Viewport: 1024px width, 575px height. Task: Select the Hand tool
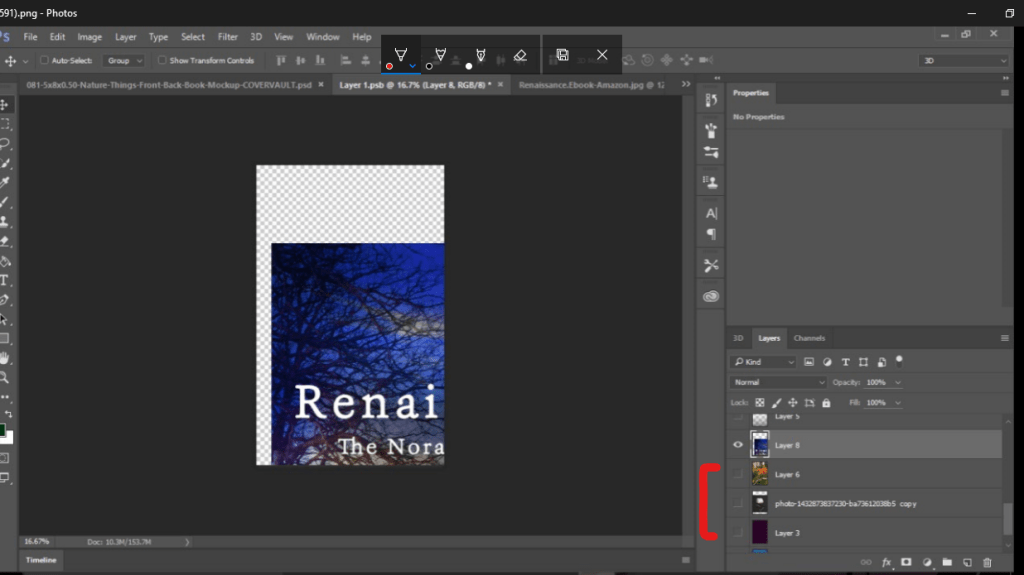pyautogui.click(x=5, y=358)
